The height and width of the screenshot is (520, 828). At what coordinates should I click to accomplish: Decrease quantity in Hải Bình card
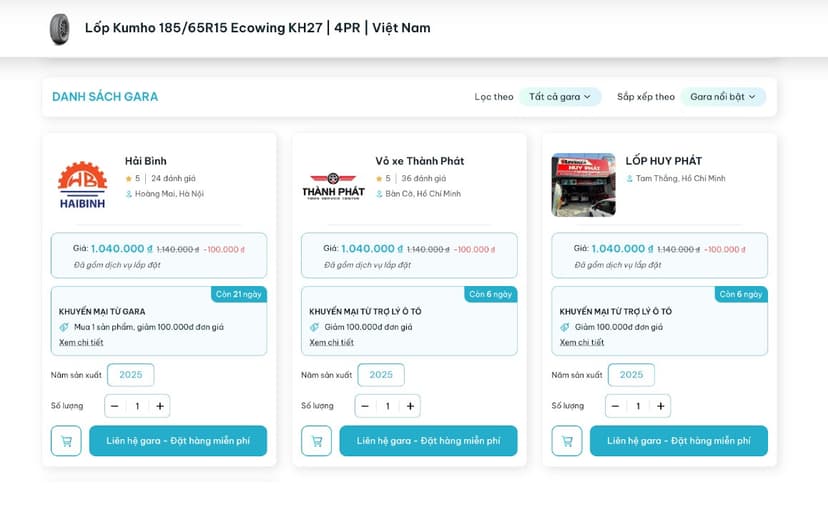115,406
